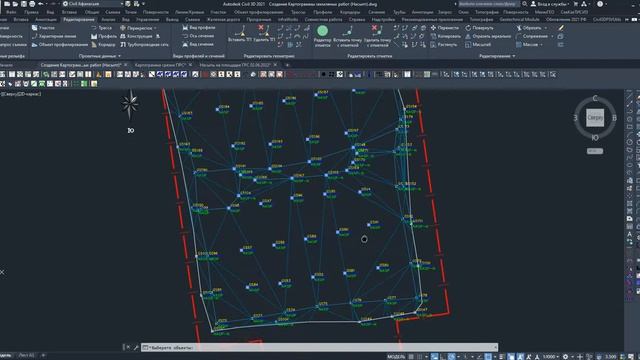
Task: Click Объект профилирования ribbon button
Action: point(60,44)
